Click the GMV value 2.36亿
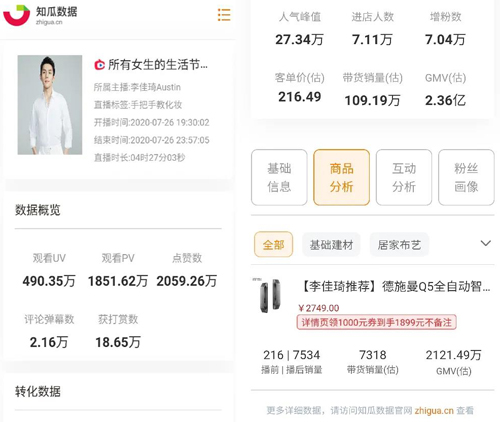Image resolution: width=500 pixels, height=422 pixels. (445, 100)
